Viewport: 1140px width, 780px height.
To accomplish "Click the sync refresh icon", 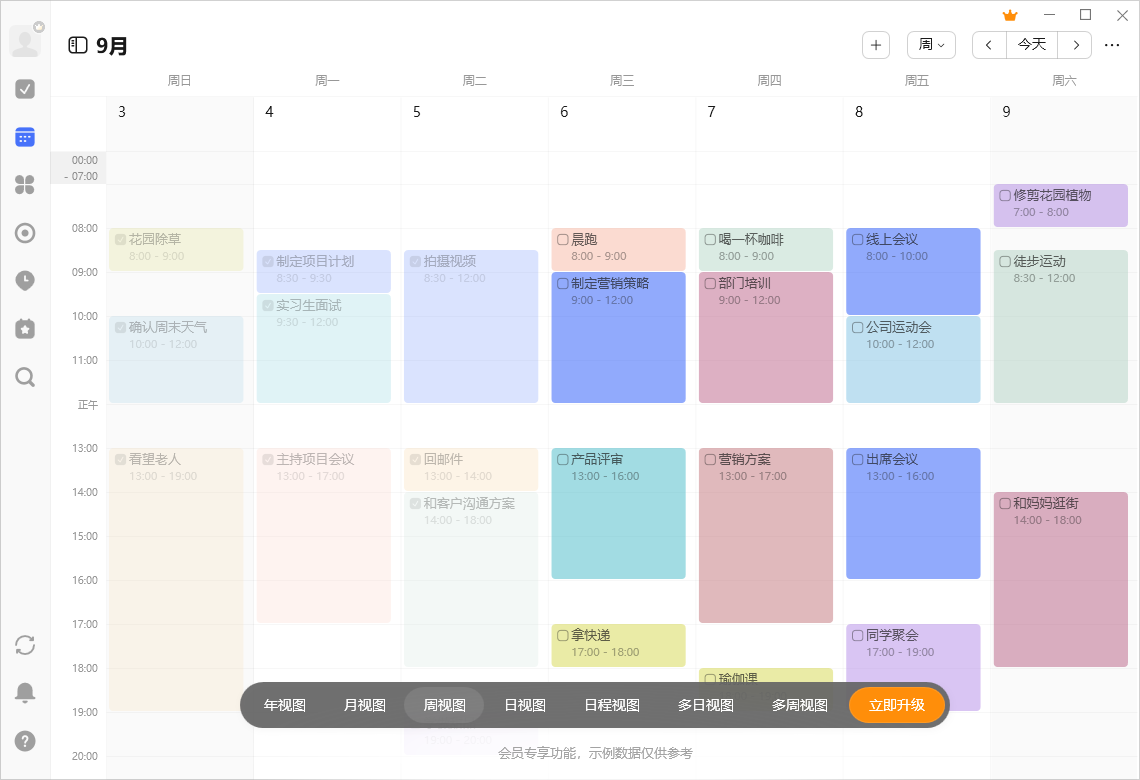I will 25,645.
